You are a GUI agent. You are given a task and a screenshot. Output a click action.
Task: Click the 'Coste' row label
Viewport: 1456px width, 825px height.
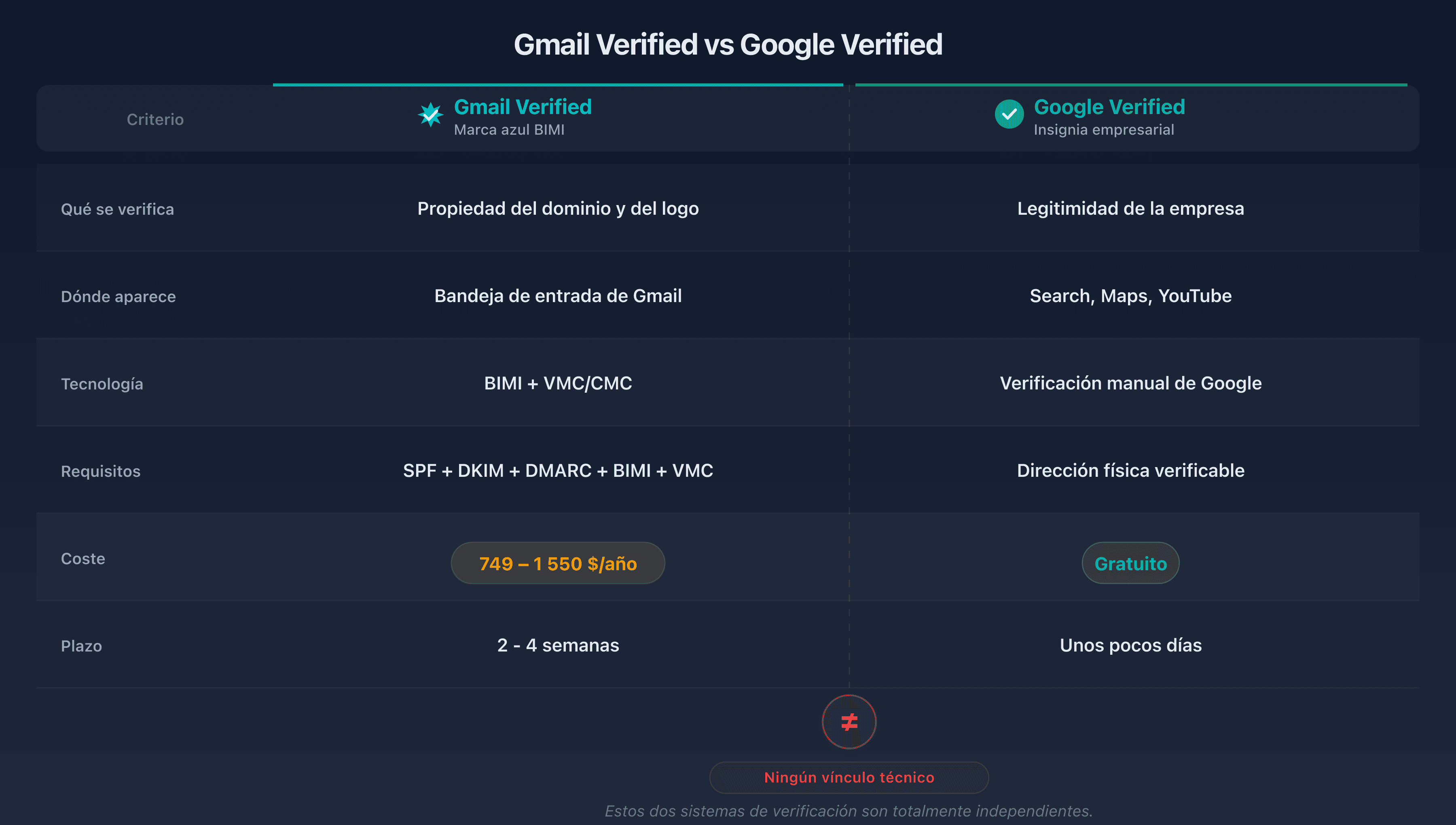pyautogui.click(x=83, y=558)
